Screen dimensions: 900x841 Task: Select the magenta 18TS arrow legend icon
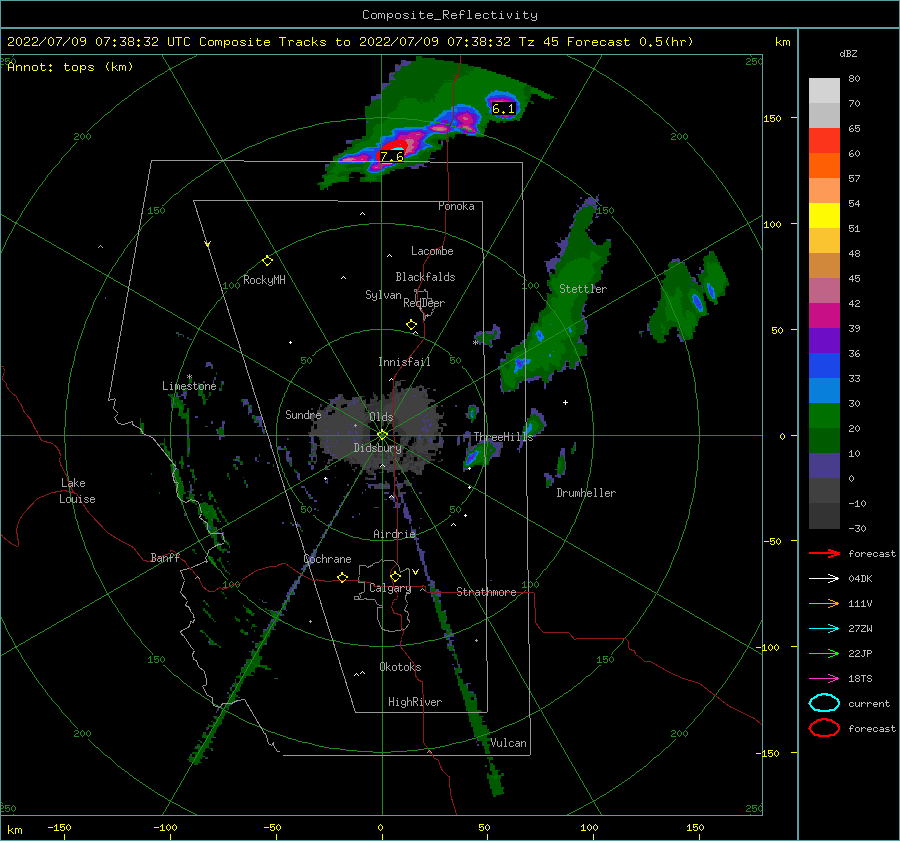[824, 679]
